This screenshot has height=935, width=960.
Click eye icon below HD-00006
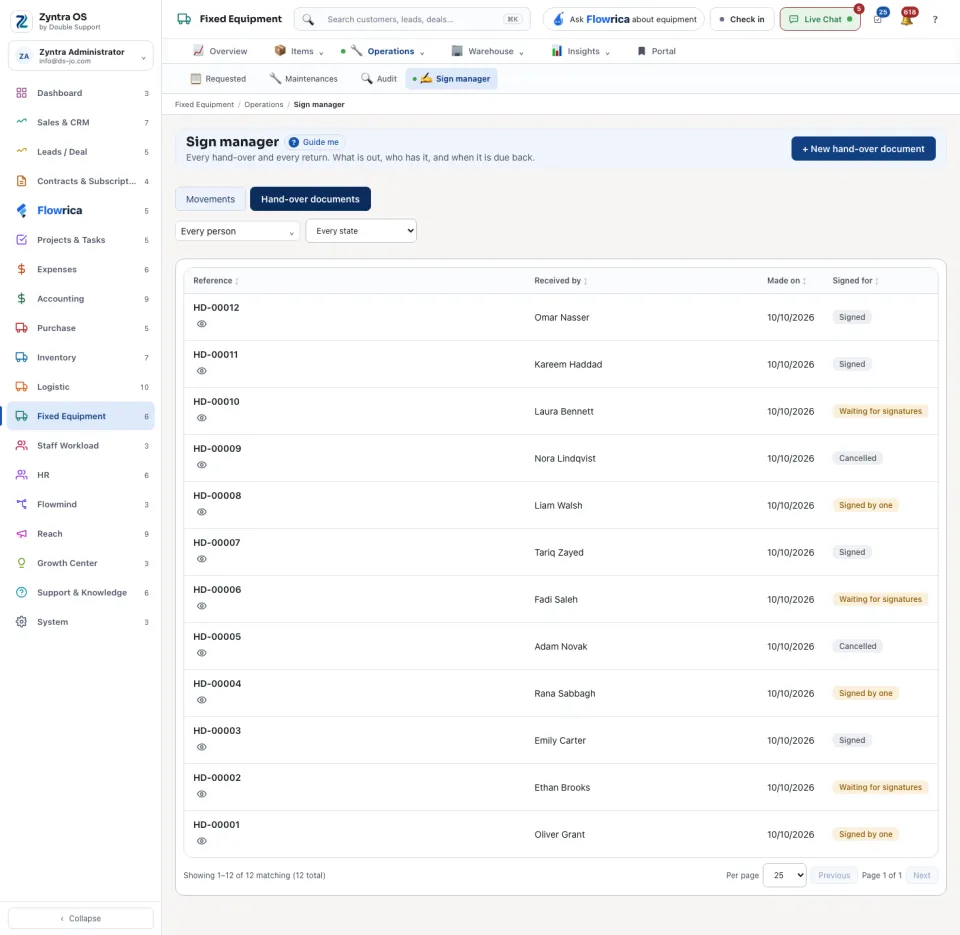(201, 606)
